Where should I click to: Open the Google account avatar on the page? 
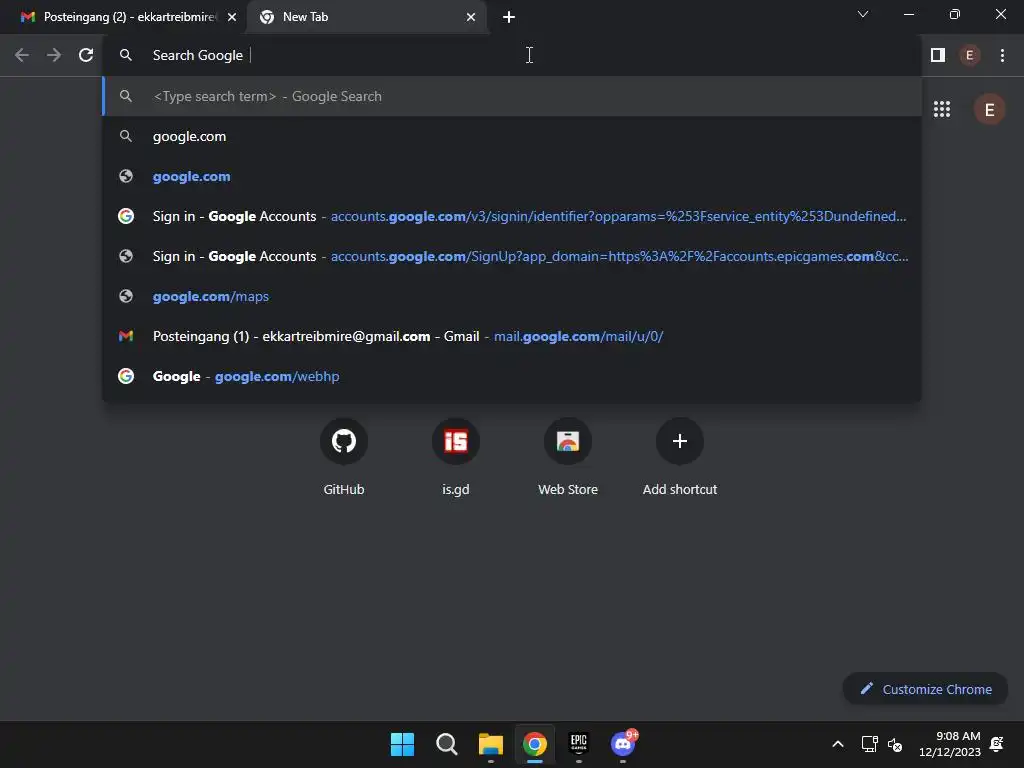point(989,109)
